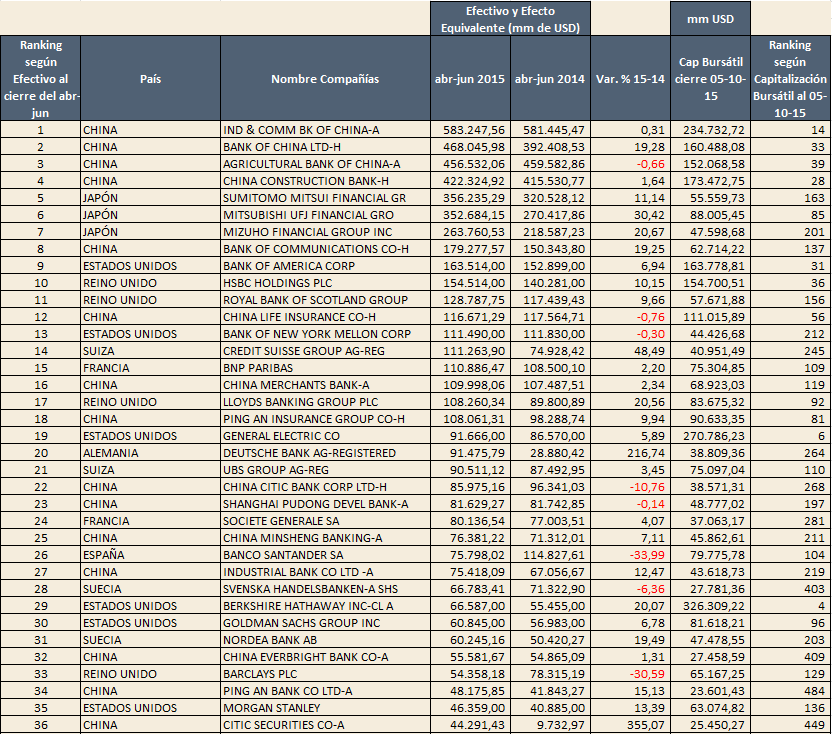The height and width of the screenshot is (734, 832).
Task: Click 'PING AN INSURANCE GROUP CO-H' cell
Action: pos(325,419)
